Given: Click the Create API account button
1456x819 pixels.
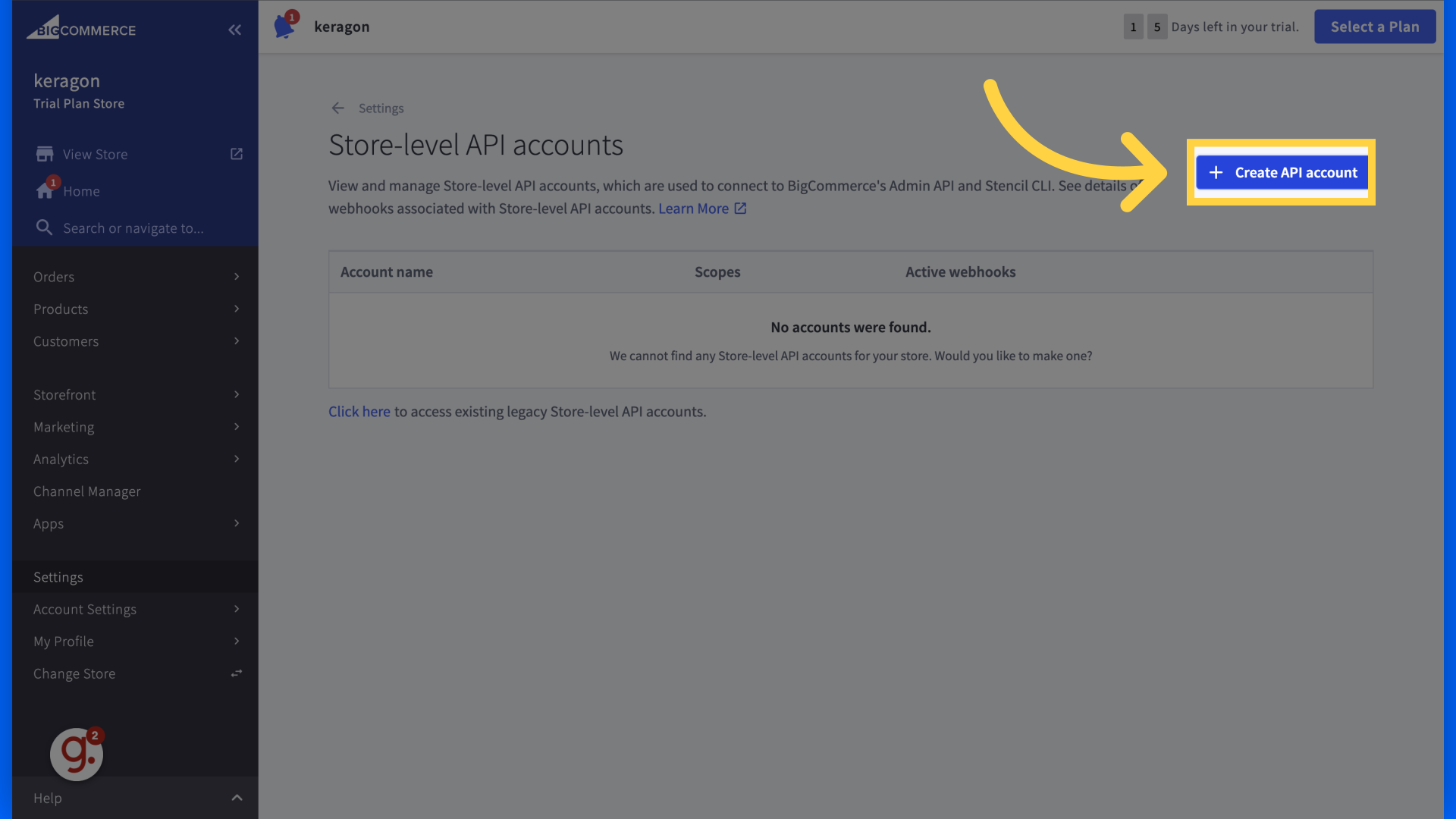Looking at the screenshot, I should point(1282,172).
